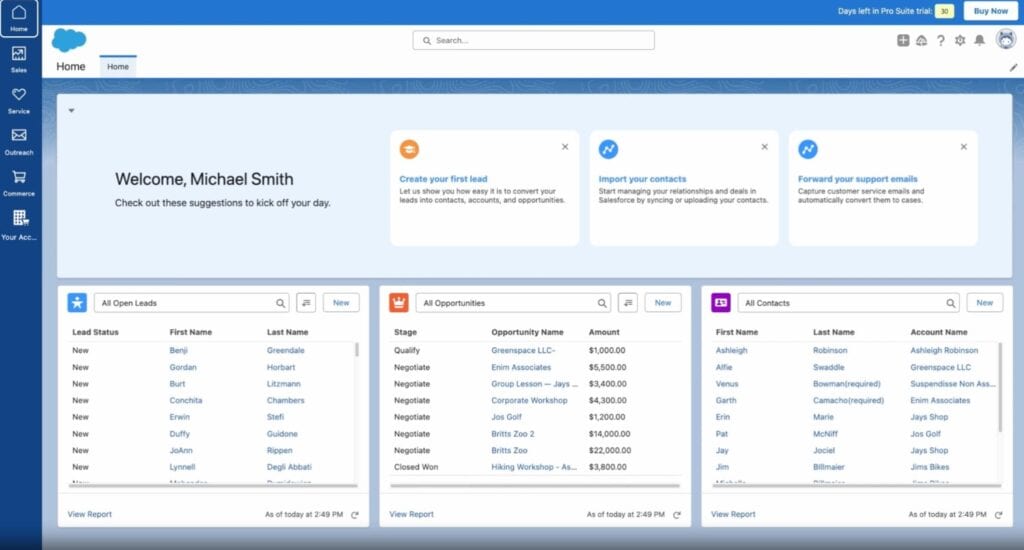Screen dimensions: 1024x550
Task: Click the $22,000.00 amount cell
Action: (x=610, y=451)
